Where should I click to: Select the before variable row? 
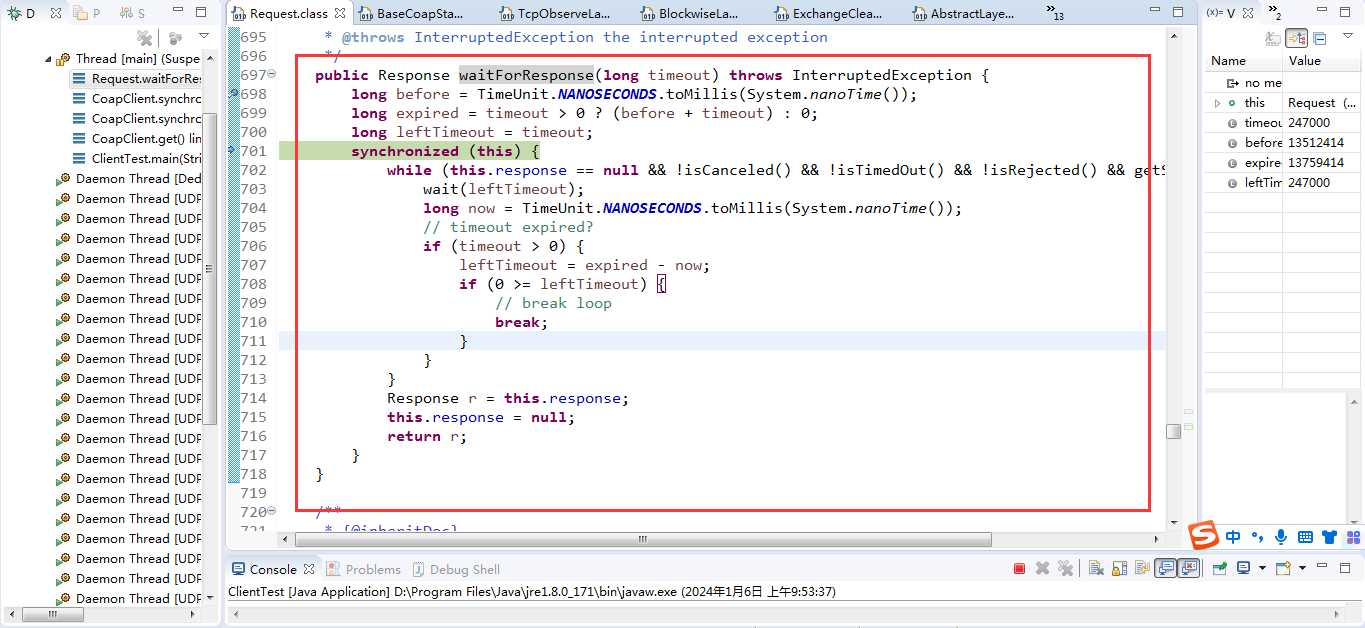[1284, 143]
